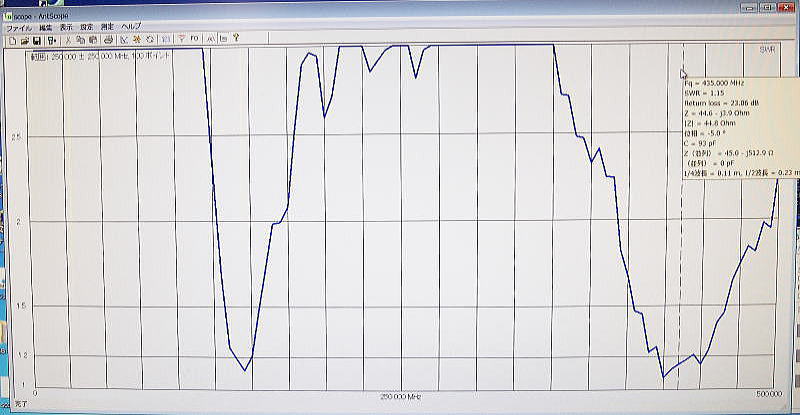Screen dimensions: 800x415
Task: Create a new file with the New icon
Action: click(13, 40)
